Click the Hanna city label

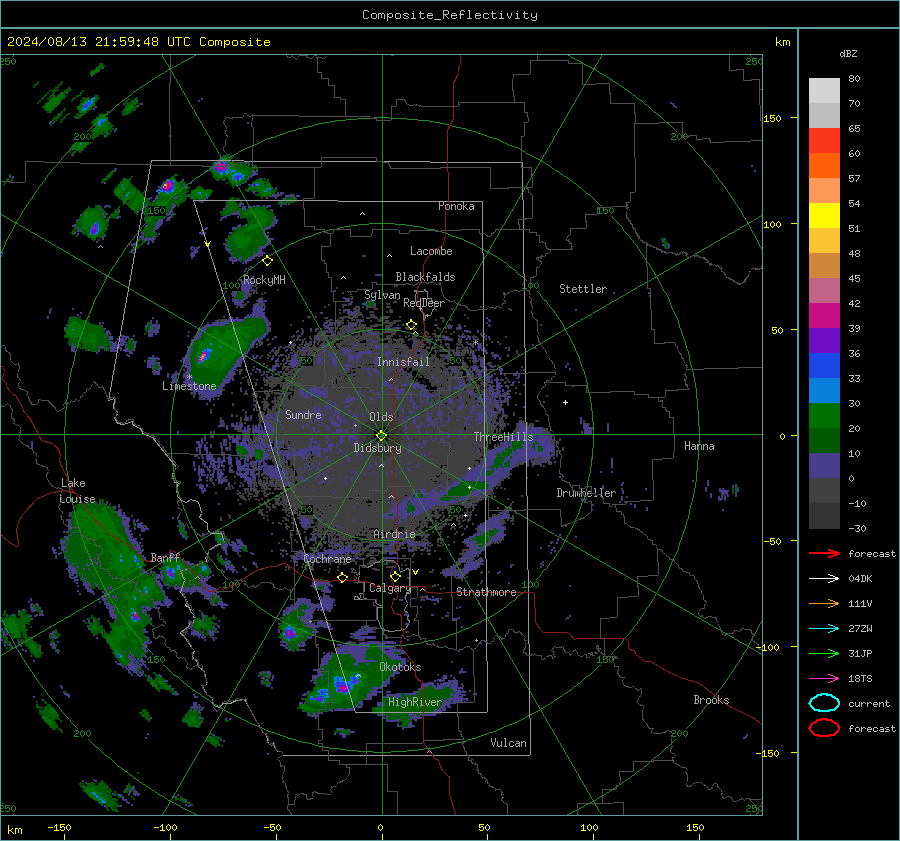tap(699, 446)
